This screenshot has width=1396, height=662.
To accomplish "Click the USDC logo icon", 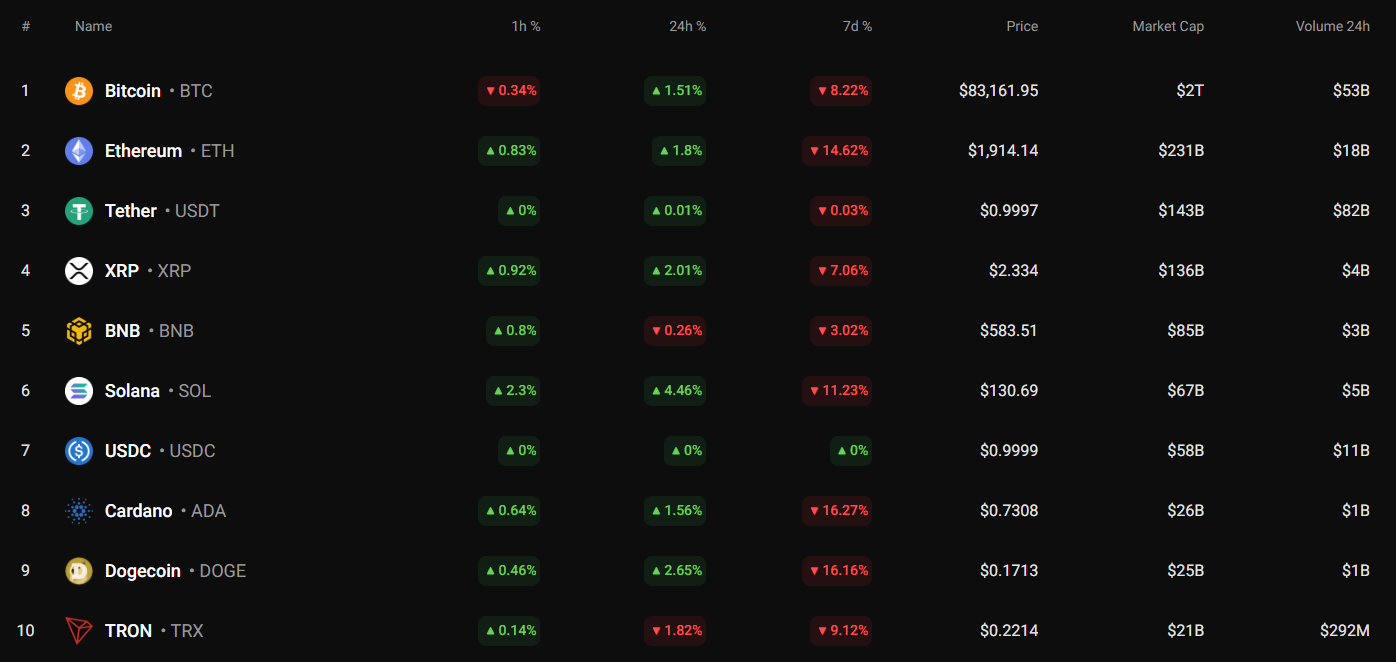I will coord(79,451).
